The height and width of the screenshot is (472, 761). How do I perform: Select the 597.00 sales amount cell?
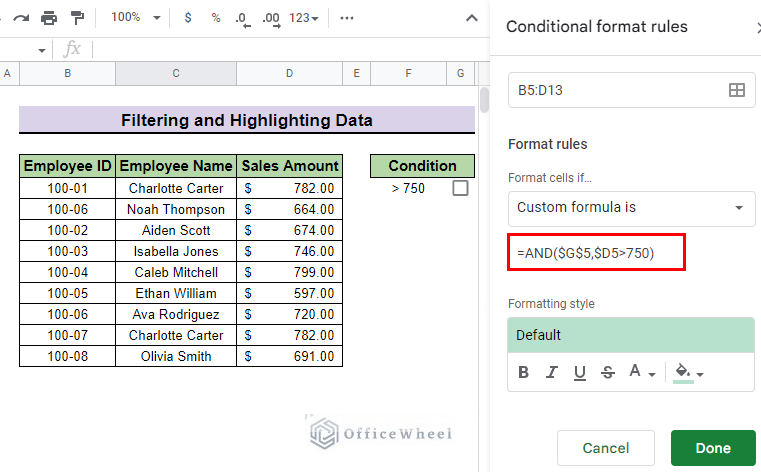click(290, 293)
